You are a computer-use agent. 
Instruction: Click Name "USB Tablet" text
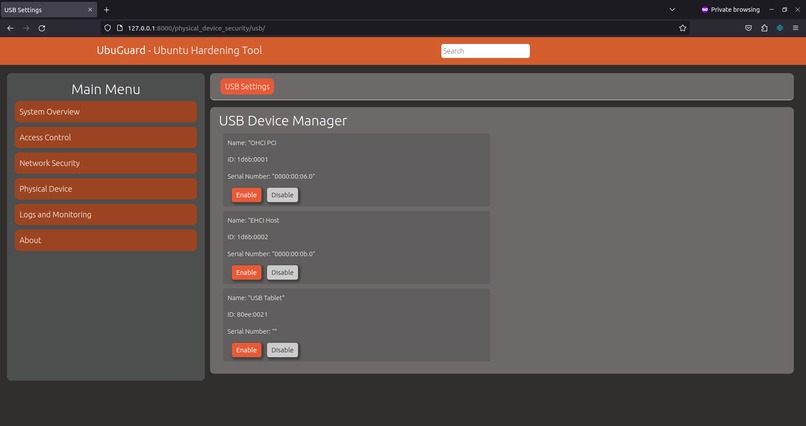[256, 298]
